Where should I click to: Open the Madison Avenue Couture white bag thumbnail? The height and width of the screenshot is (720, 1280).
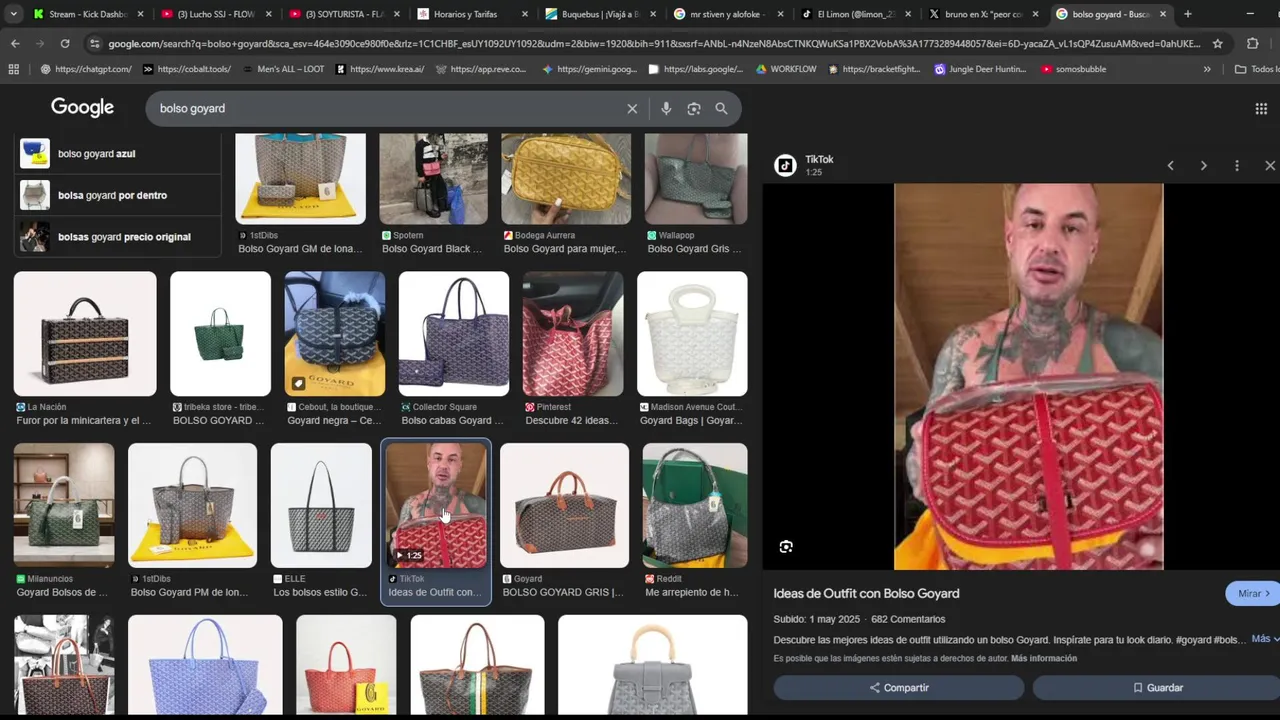tap(692, 334)
